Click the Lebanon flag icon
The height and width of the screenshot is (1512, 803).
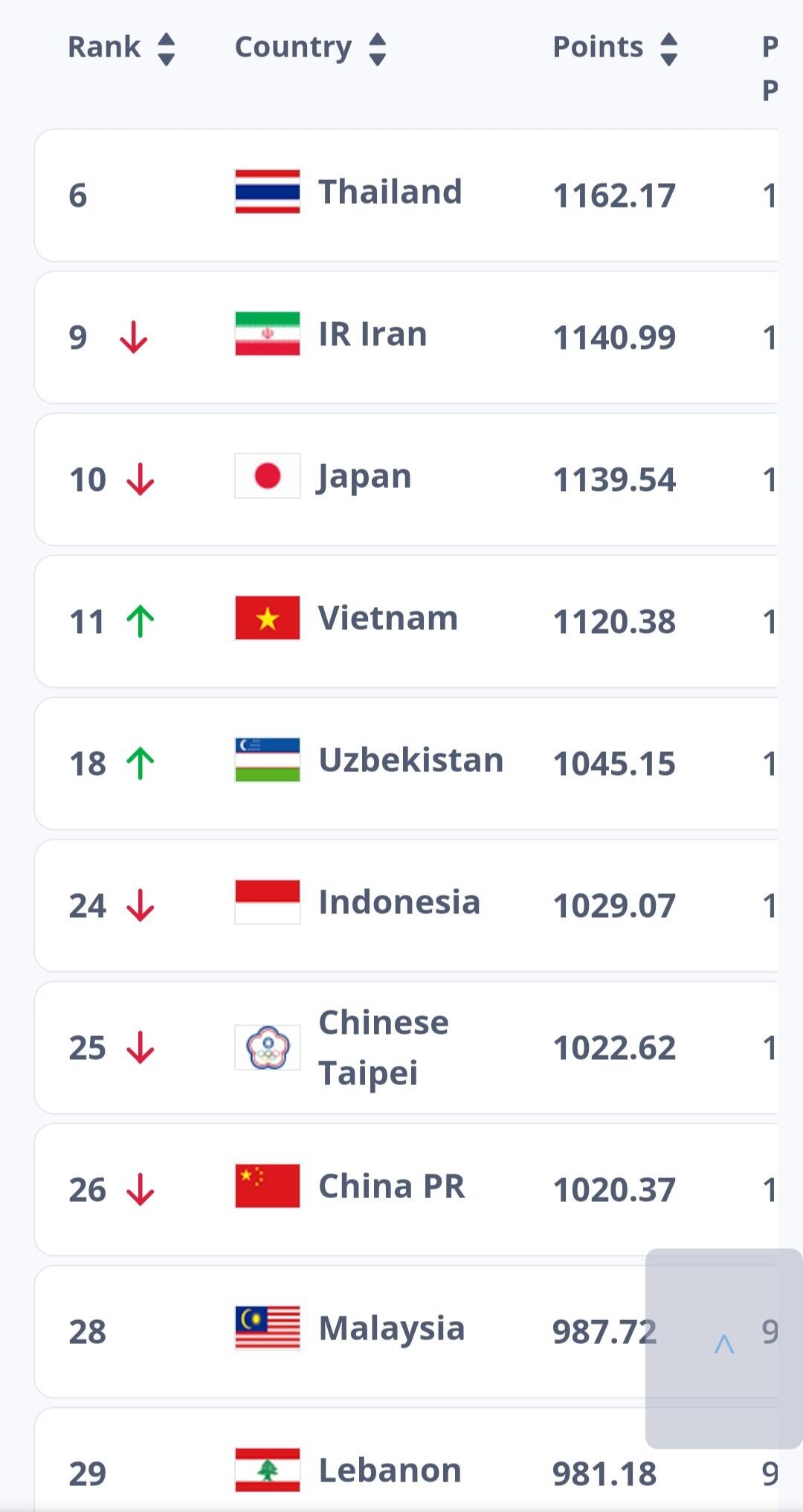(267, 1470)
